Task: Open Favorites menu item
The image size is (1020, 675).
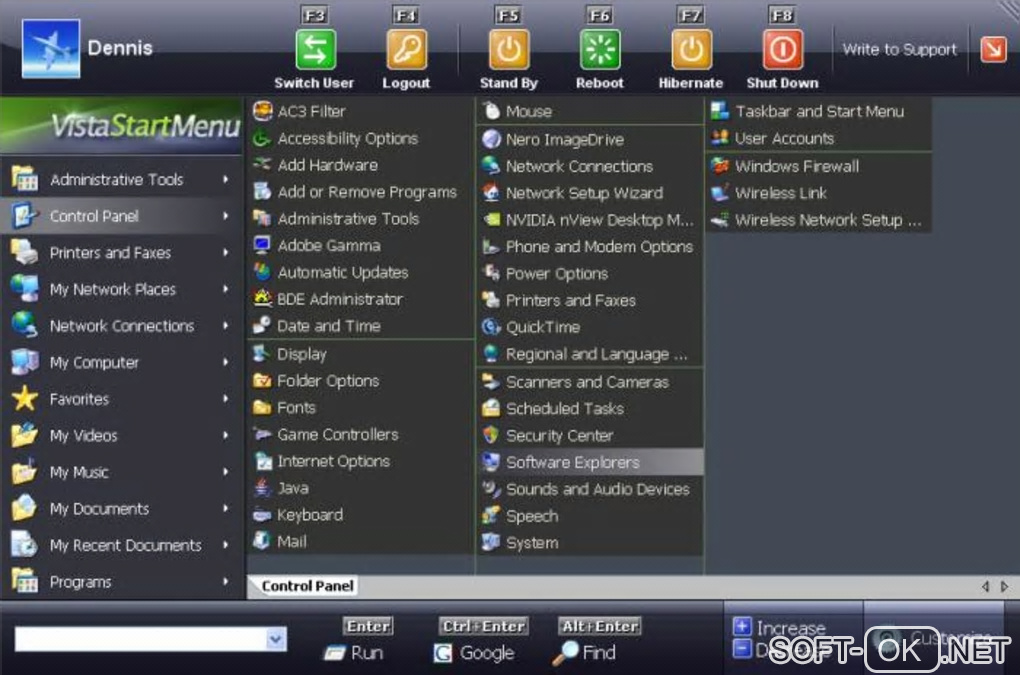Action: click(122, 399)
